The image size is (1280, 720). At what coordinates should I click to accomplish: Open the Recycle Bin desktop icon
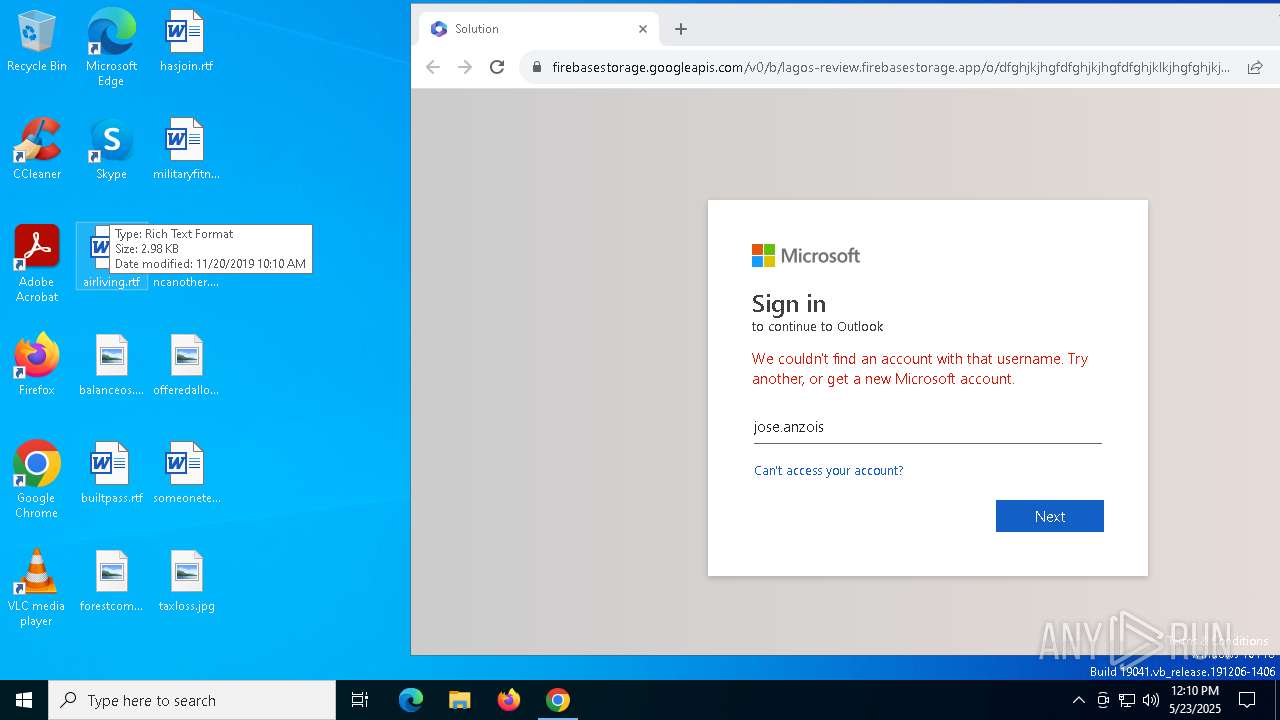point(36,41)
